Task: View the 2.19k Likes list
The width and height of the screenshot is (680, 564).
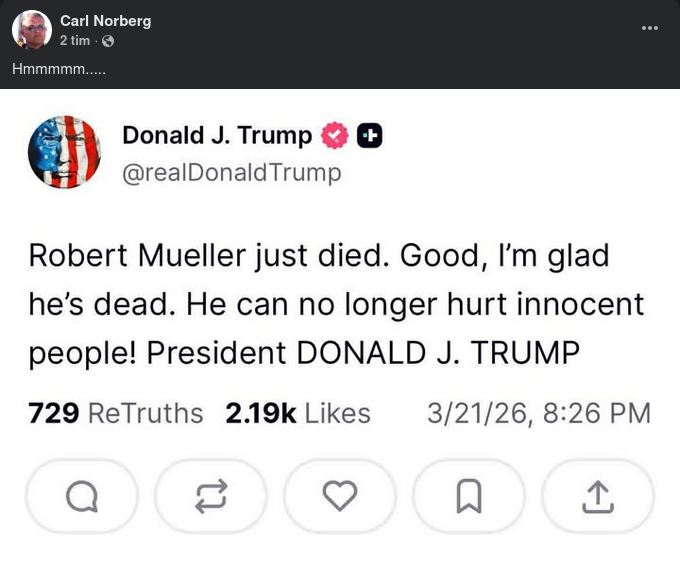Action: coord(298,413)
